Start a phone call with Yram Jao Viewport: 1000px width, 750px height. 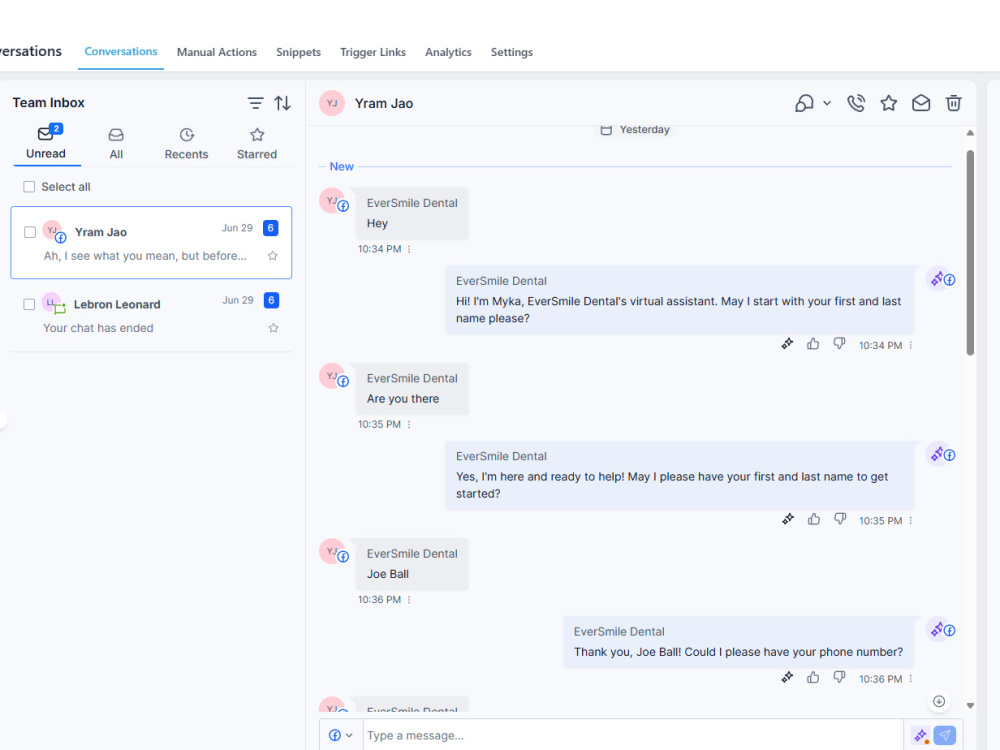tap(856, 103)
